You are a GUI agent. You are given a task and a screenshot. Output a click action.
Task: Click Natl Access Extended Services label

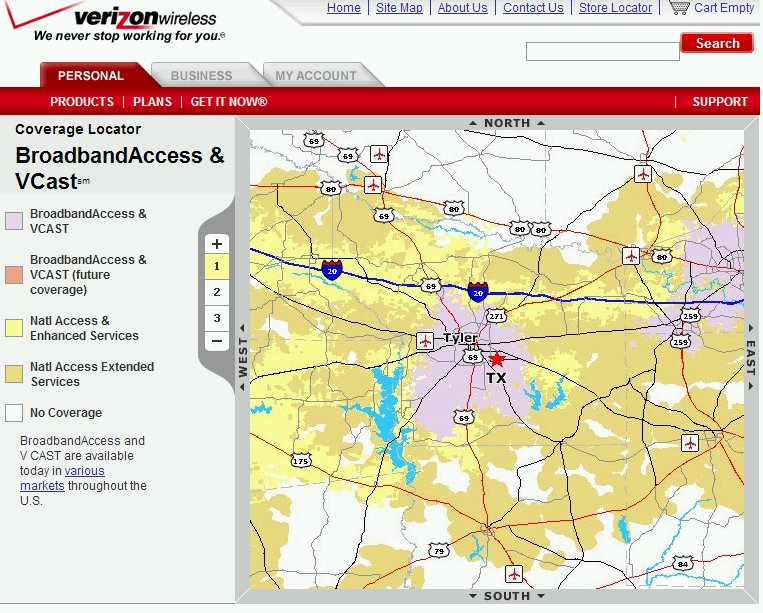92,374
